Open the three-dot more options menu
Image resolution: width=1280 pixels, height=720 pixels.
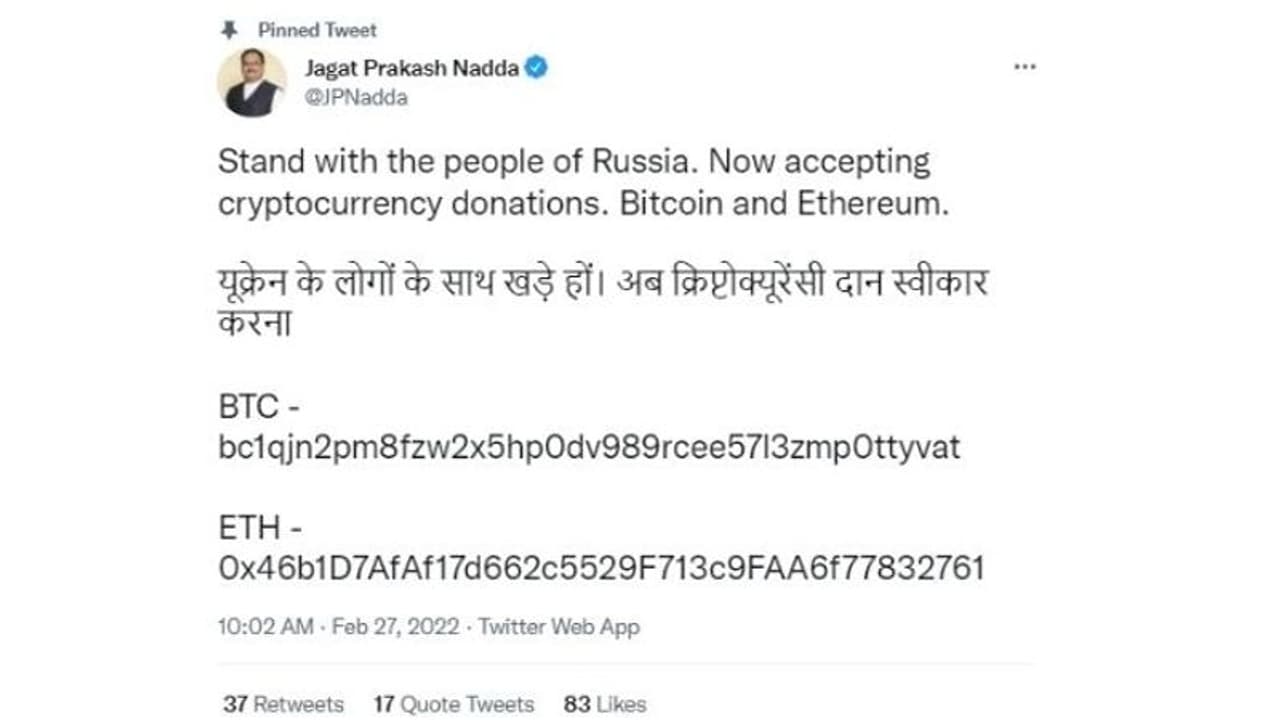(1025, 67)
